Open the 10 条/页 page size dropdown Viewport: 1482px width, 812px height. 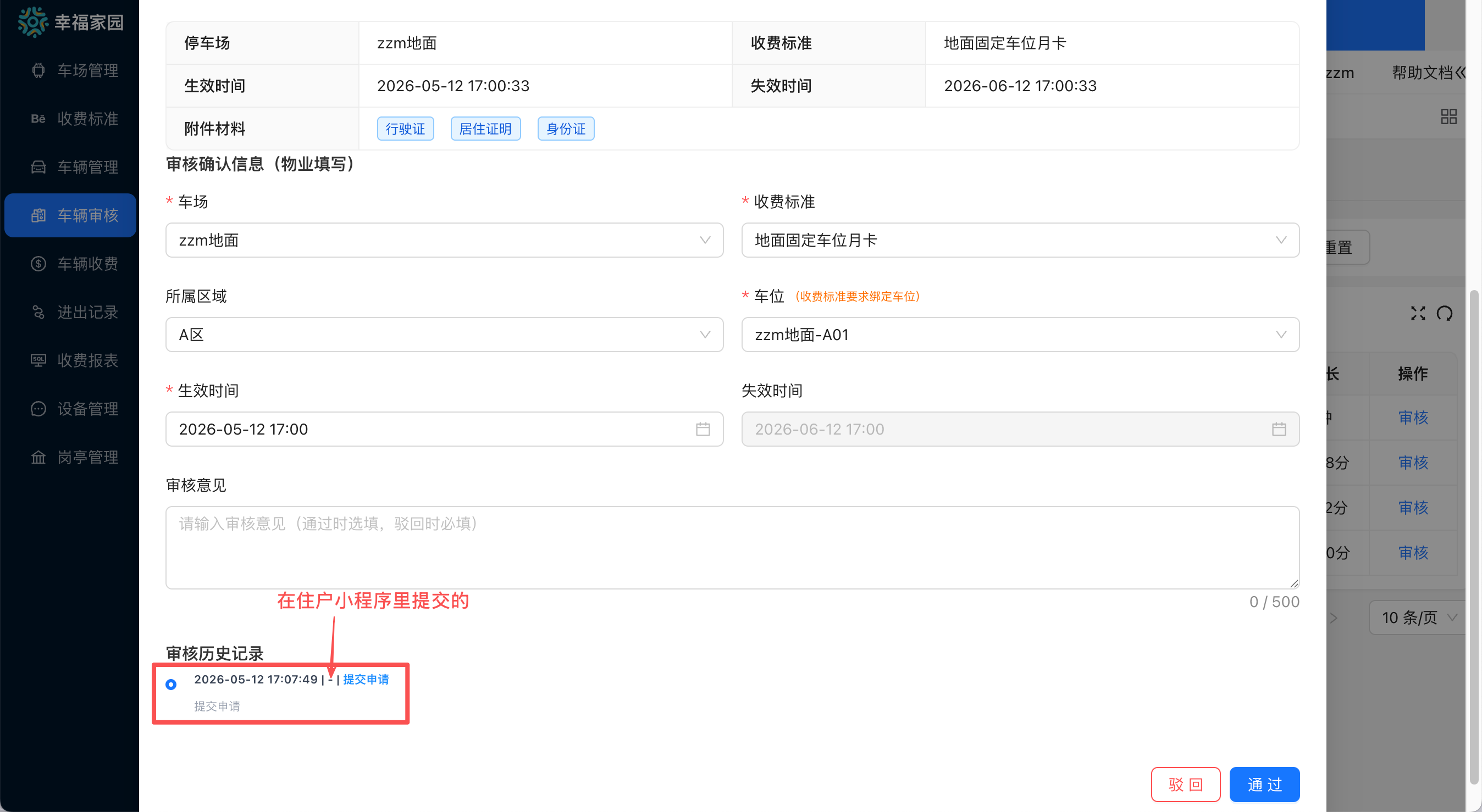pyautogui.click(x=1418, y=618)
